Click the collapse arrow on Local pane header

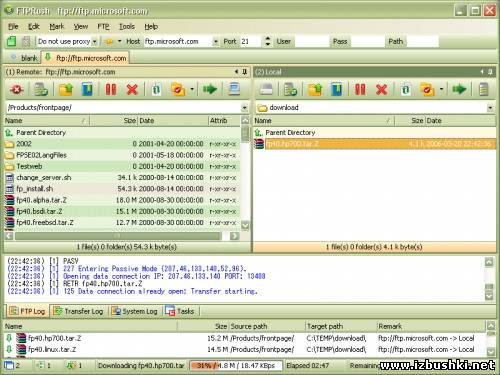coord(482,72)
